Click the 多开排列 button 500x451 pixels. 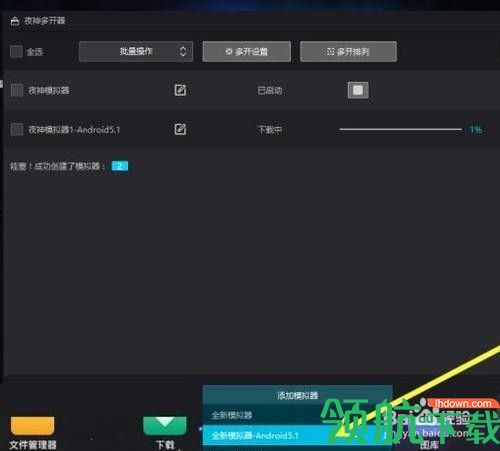pos(348,52)
